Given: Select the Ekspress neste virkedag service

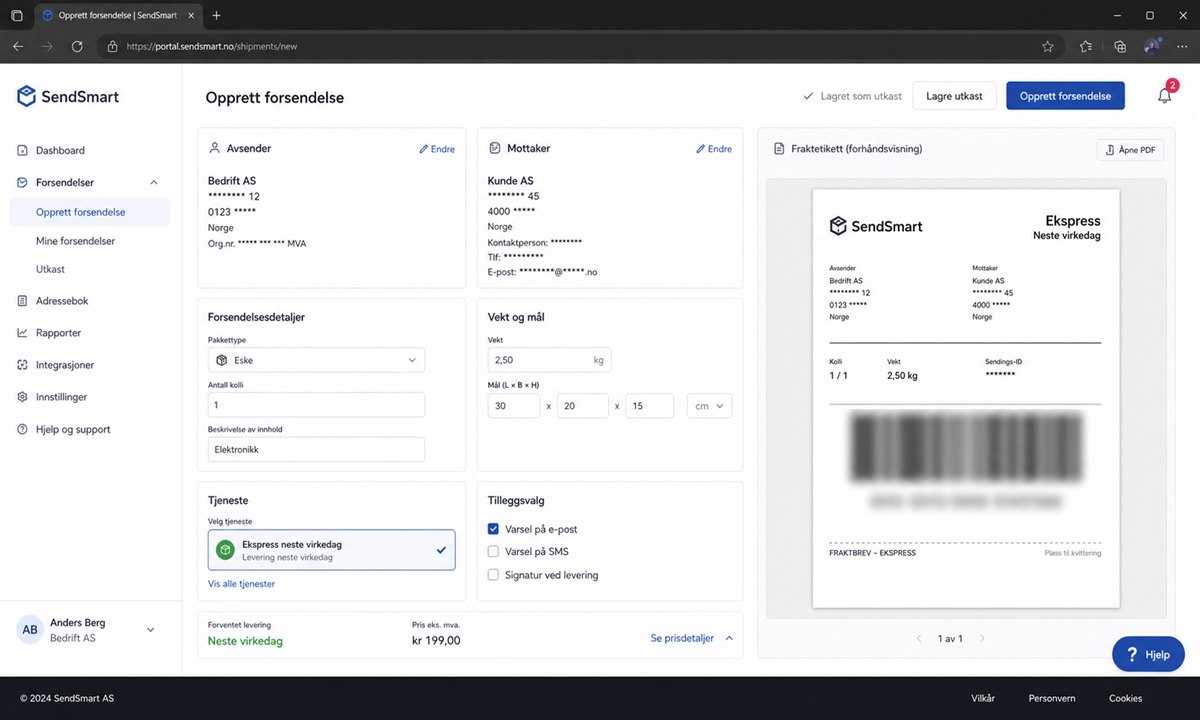Looking at the screenshot, I should click(x=331, y=550).
